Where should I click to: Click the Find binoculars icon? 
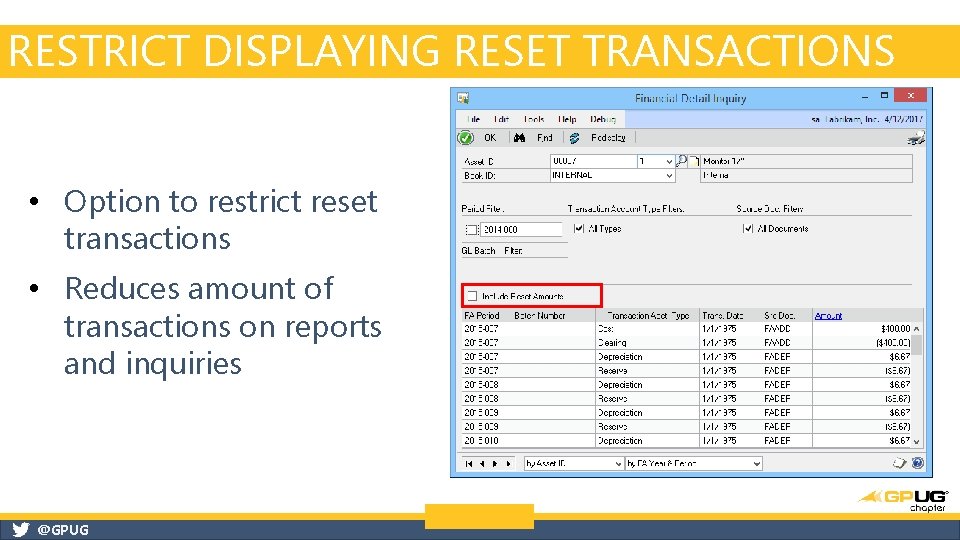tap(520, 138)
